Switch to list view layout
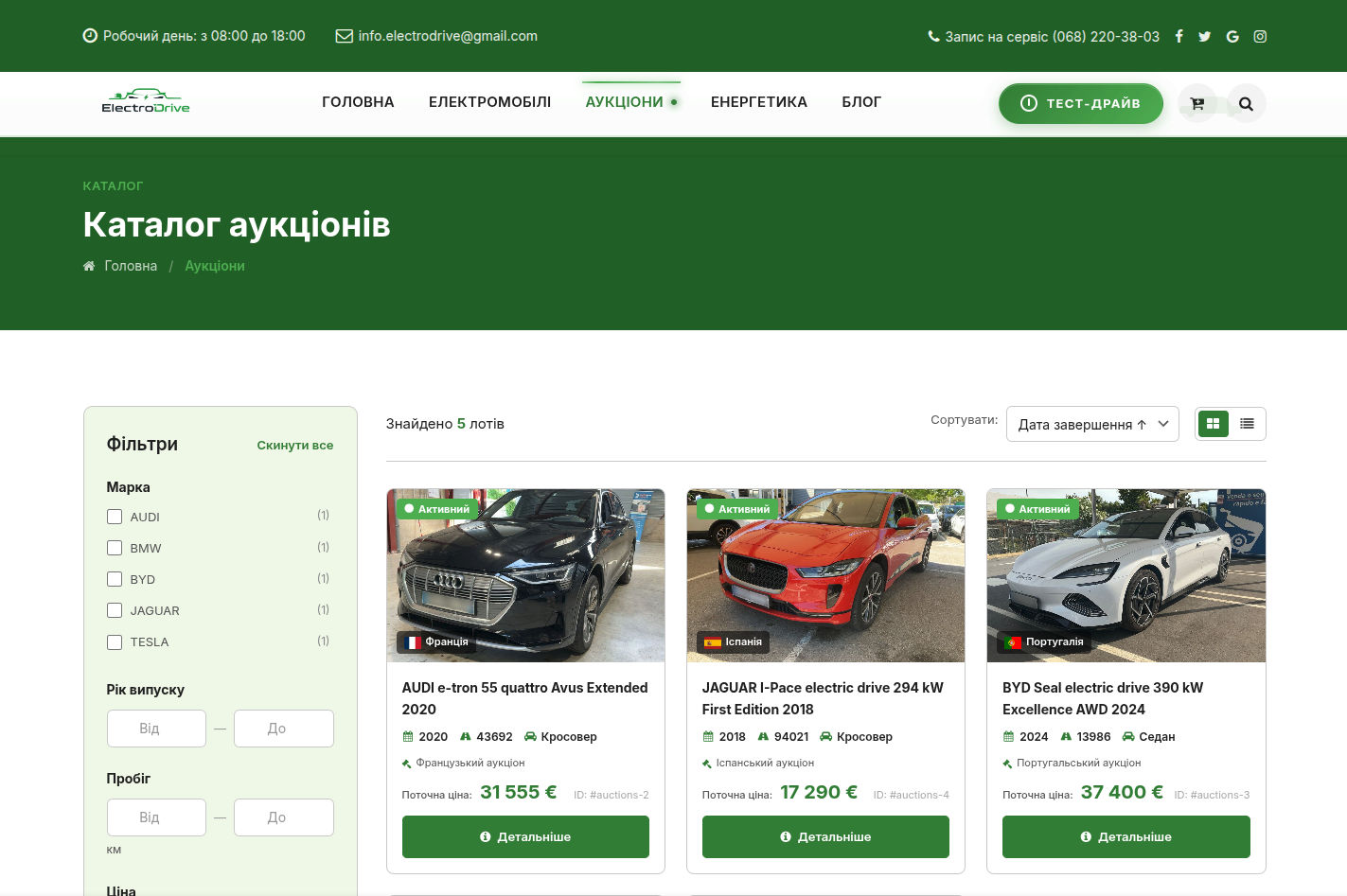The width and height of the screenshot is (1347, 896). click(1247, 424)
